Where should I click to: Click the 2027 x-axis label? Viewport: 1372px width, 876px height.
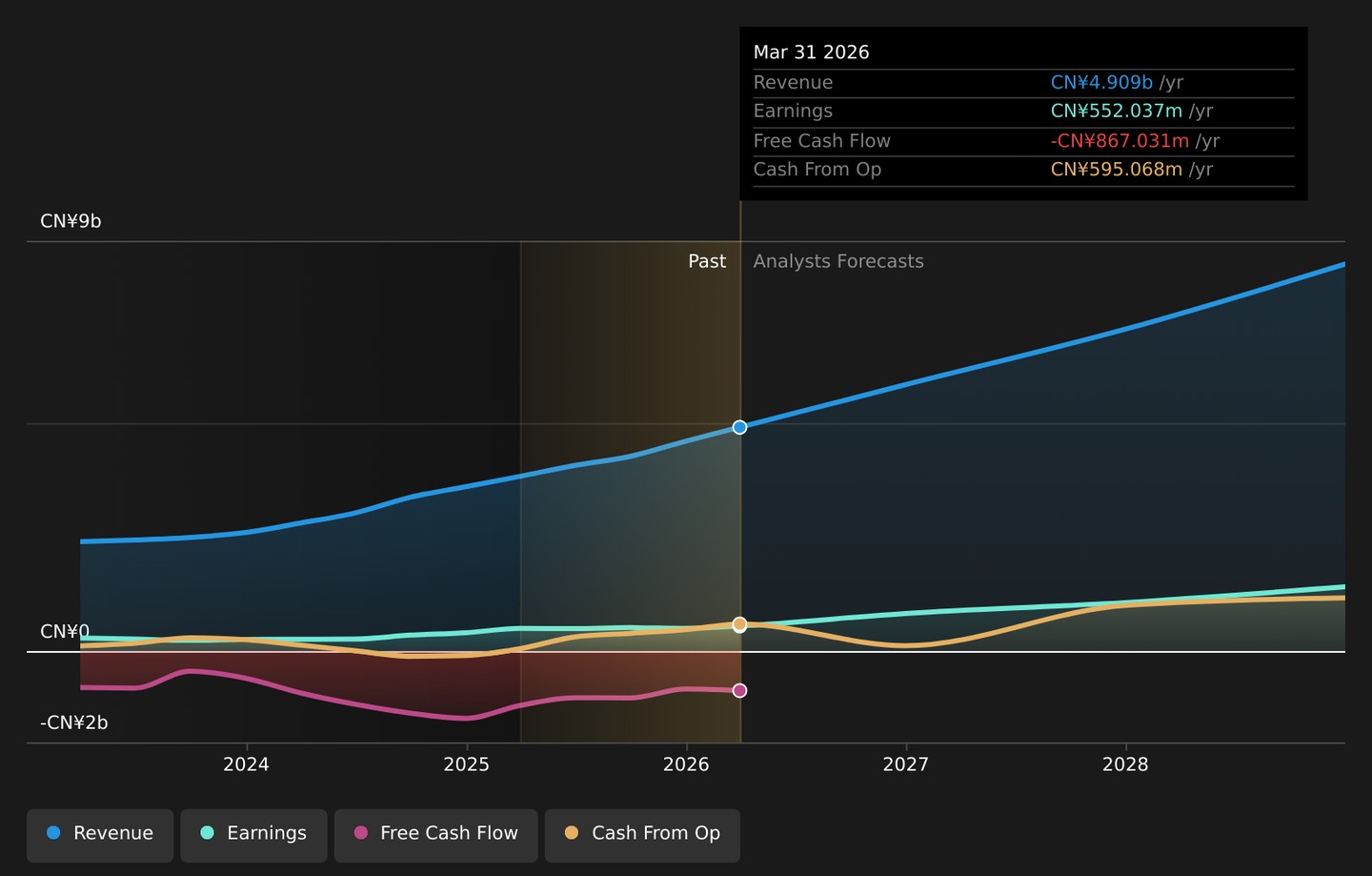click(905, 764)
